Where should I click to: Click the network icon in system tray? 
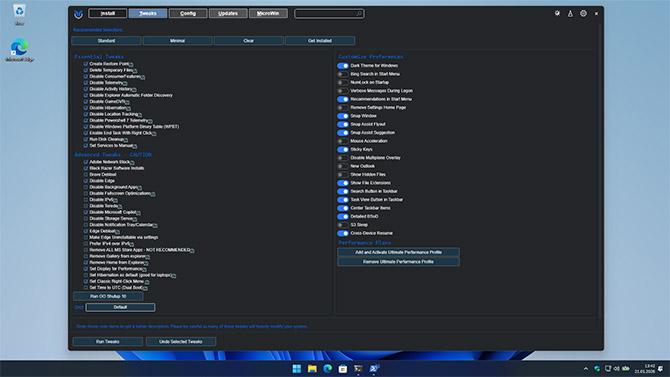(608, 368)
